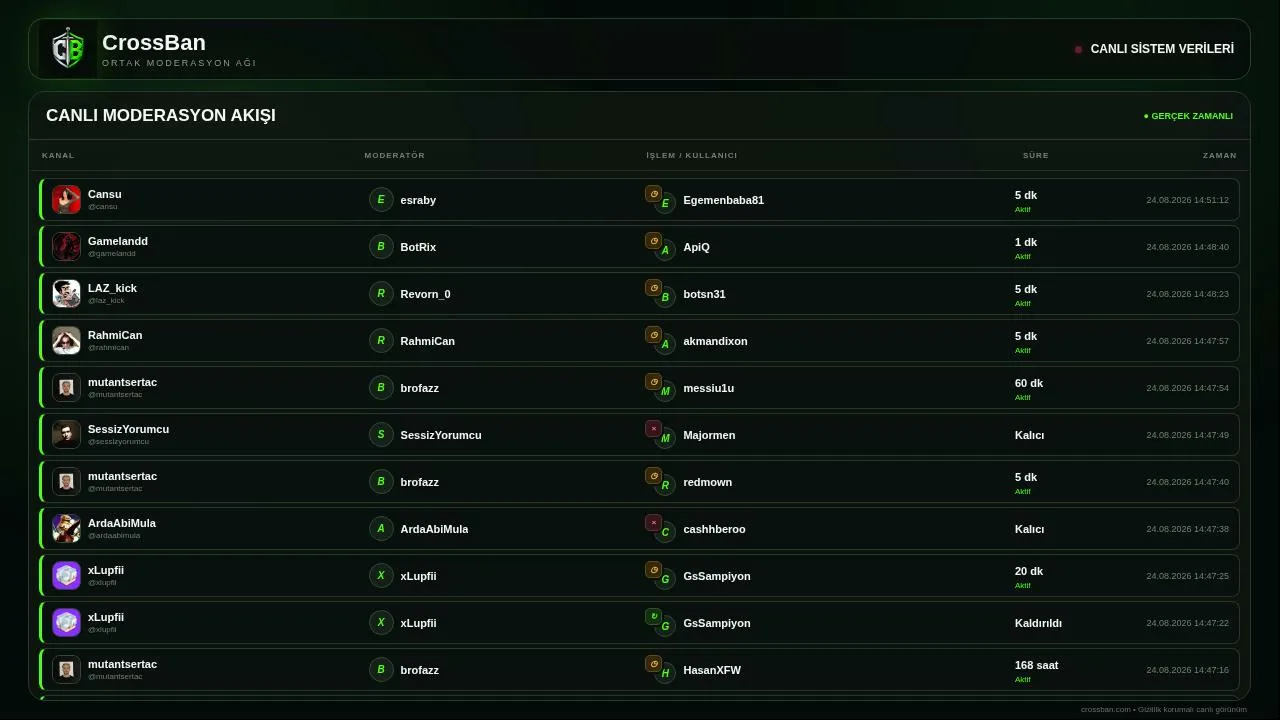Open user link cashhberoo
The width and height of the screenshot is (1280, 720).
(714, 529)
